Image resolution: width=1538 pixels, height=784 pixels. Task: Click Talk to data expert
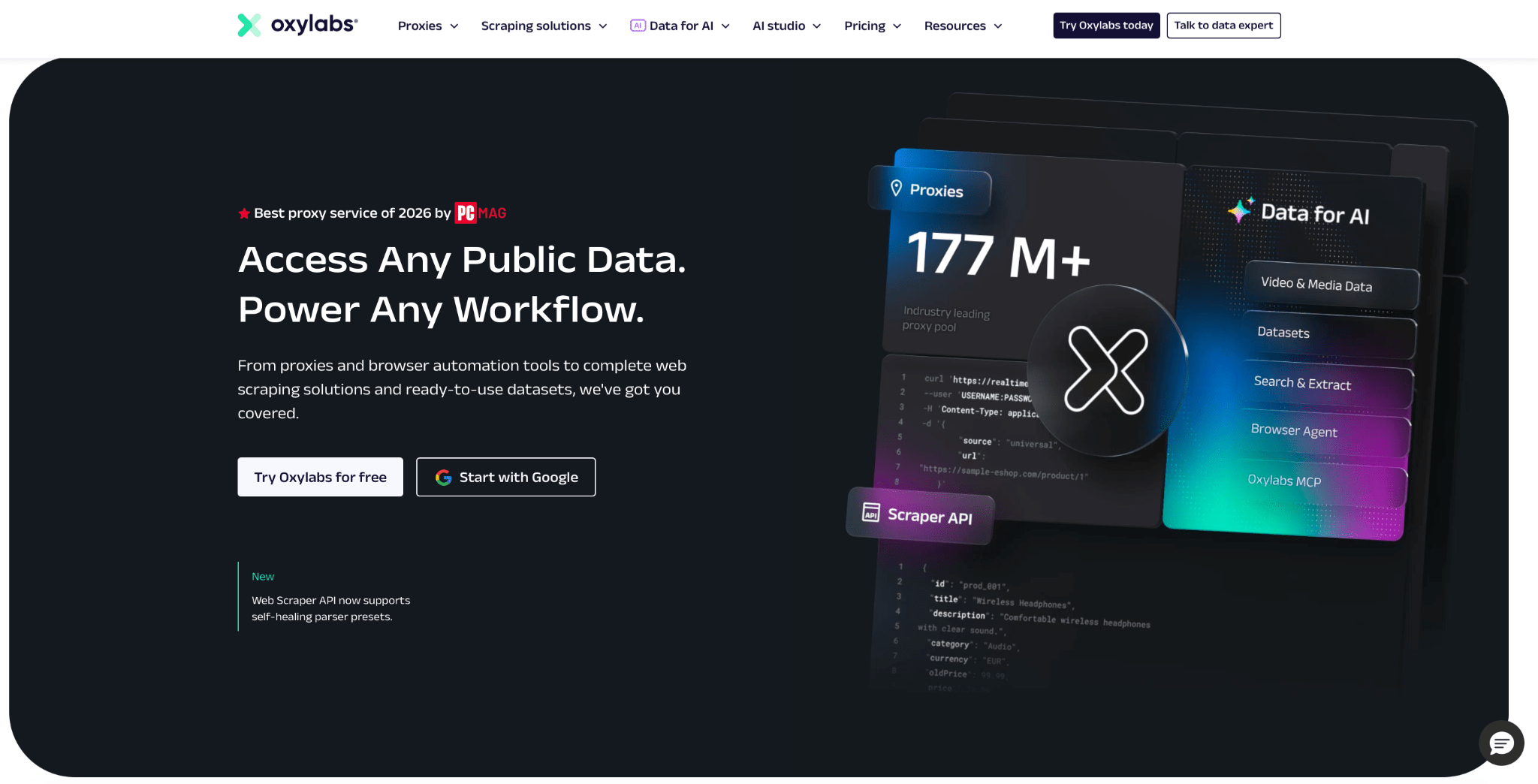[1223, 25]
